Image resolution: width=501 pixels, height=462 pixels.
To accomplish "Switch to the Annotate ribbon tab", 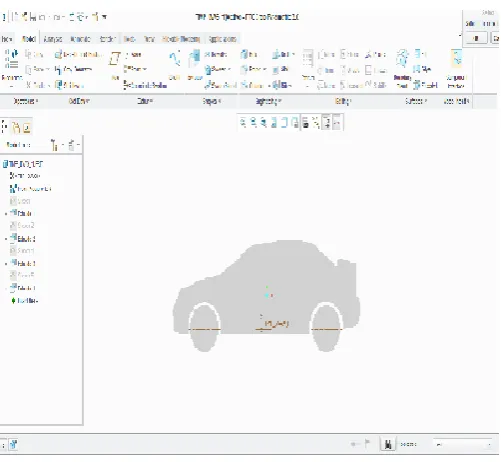I will click(80, 39).
